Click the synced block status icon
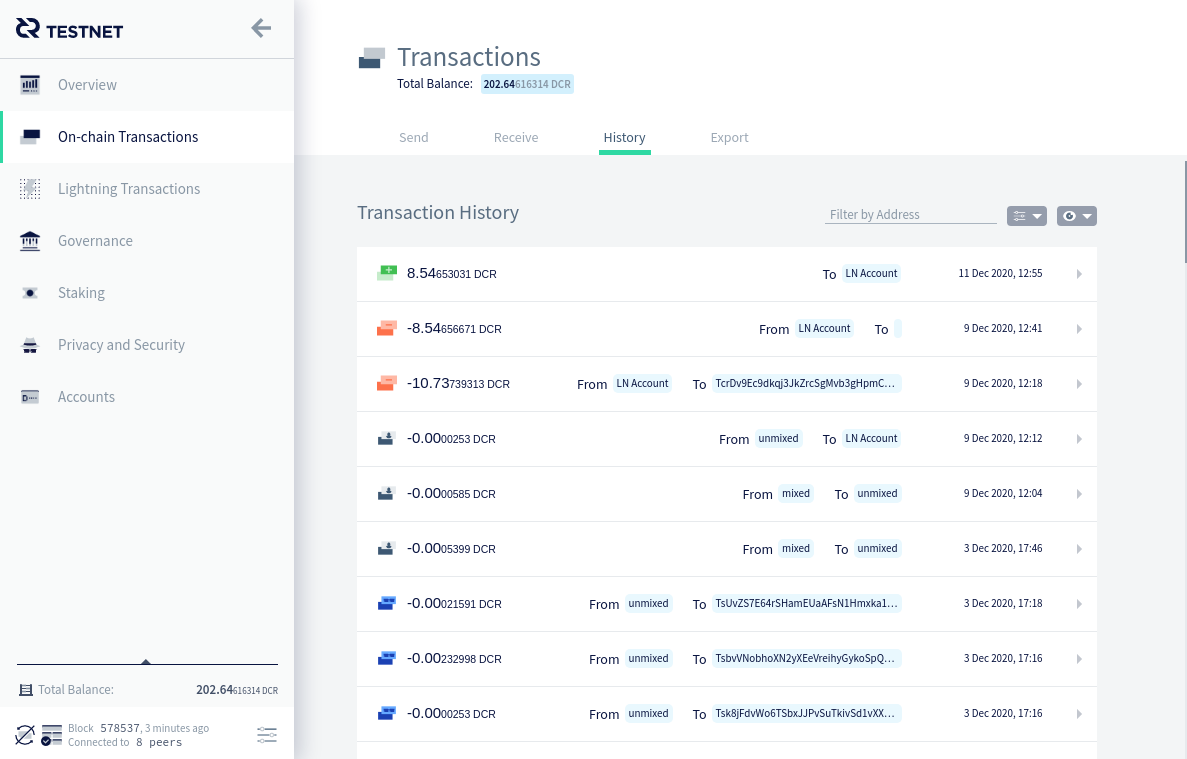 (51, 735)
